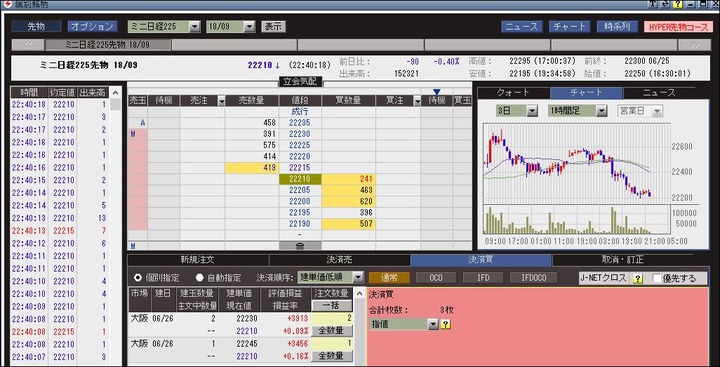
Task: Open help icon next to 指値 dropdown
Action: (x=446, y=324)
